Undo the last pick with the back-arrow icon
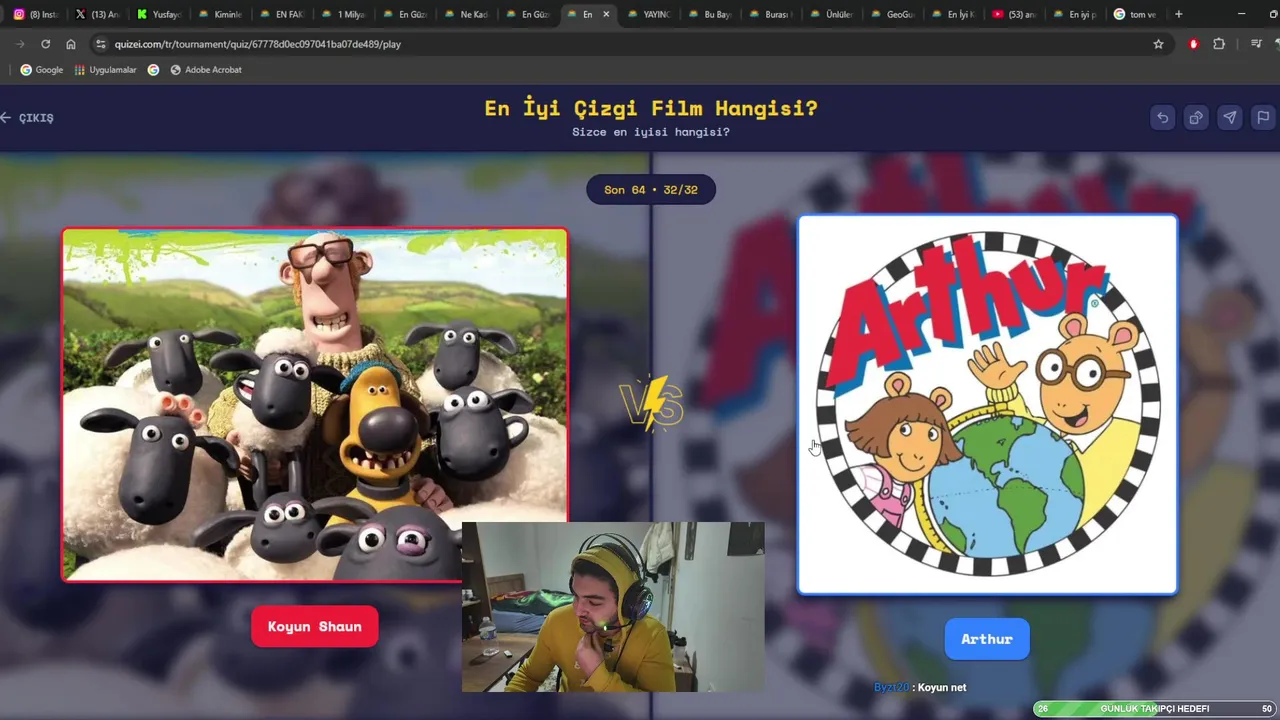Viewport: 1280px width, 720px height. pos(1162,117)
